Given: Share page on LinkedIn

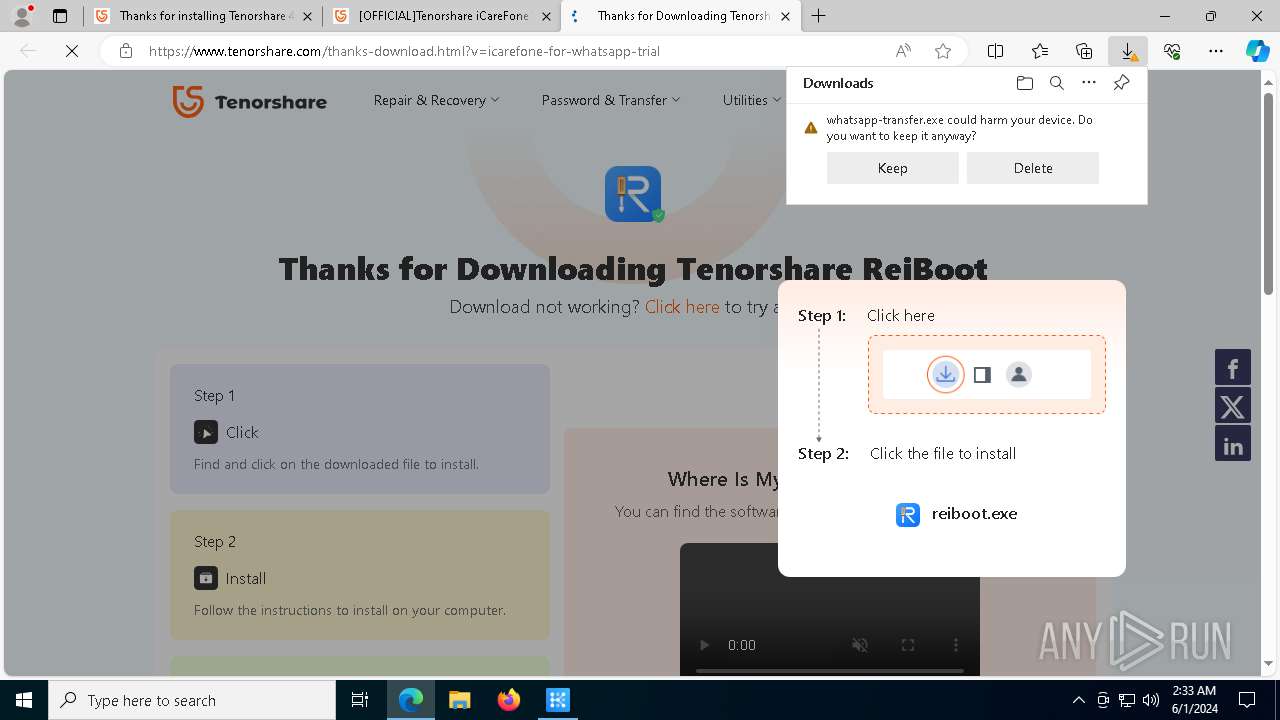Looking at the screenshot, I should [x=1233, y=444].
